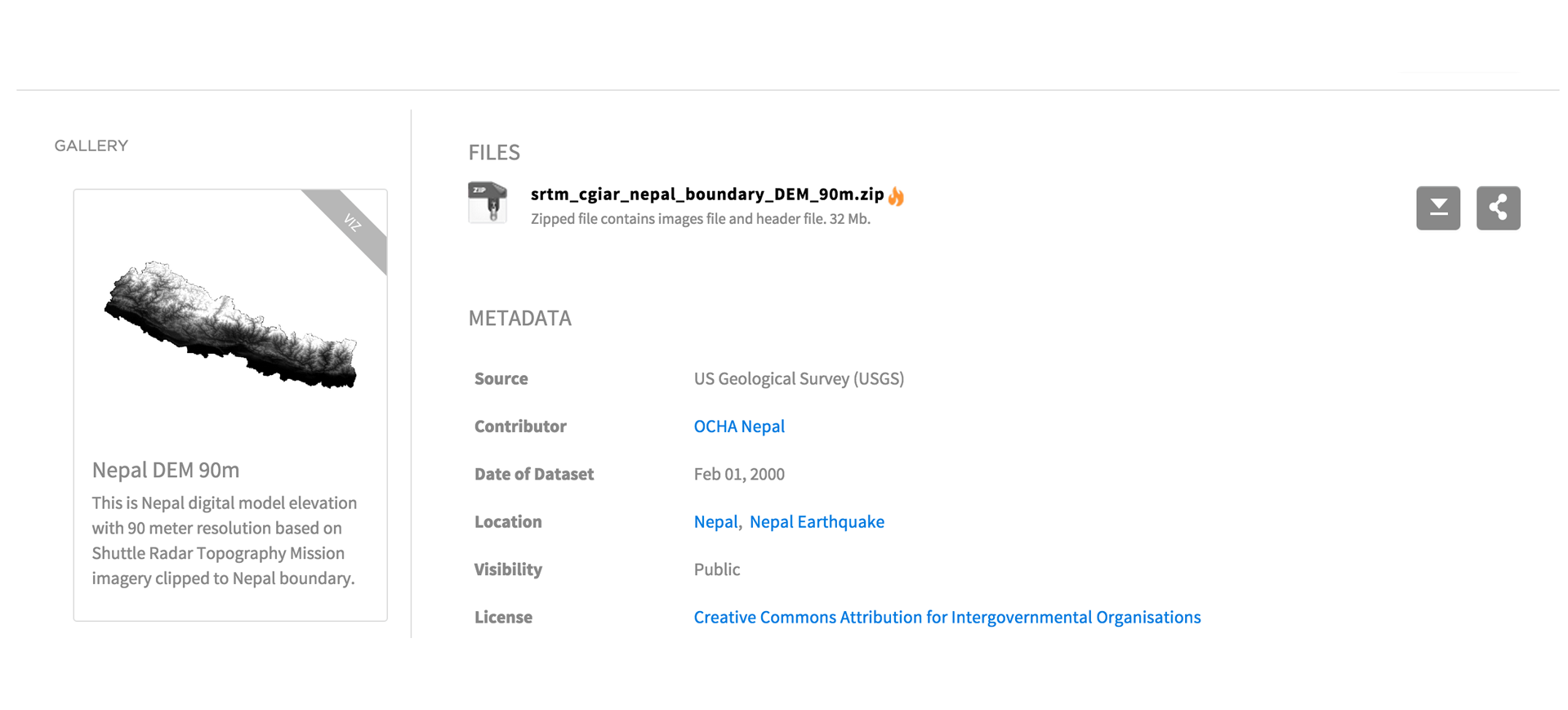Screen dimensions: 1568x710
Task: Click the METADATA section heading
Action: pyautogui.click(x=519, y=319)
